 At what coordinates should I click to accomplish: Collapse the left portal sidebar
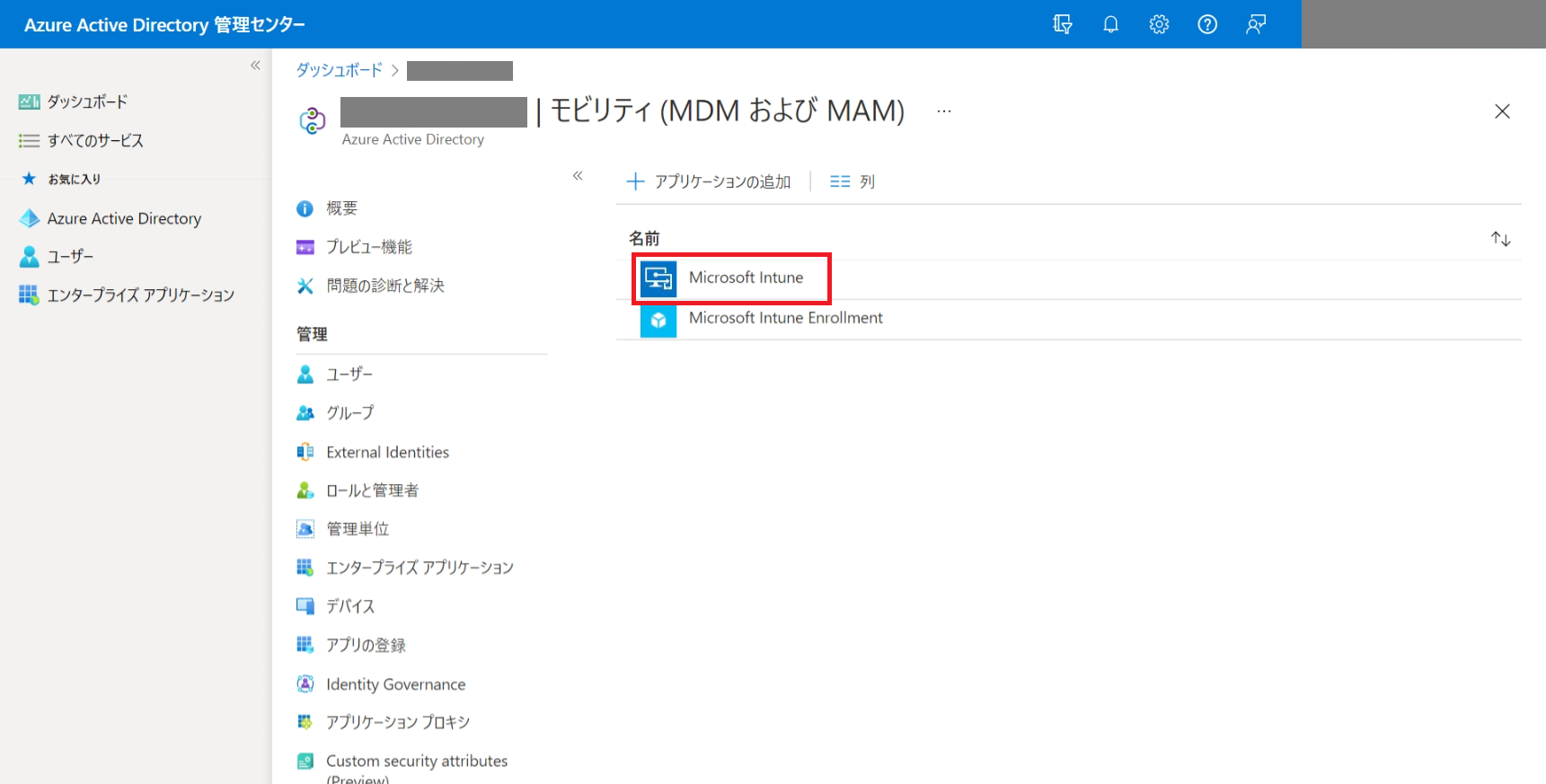pos(255,65)
